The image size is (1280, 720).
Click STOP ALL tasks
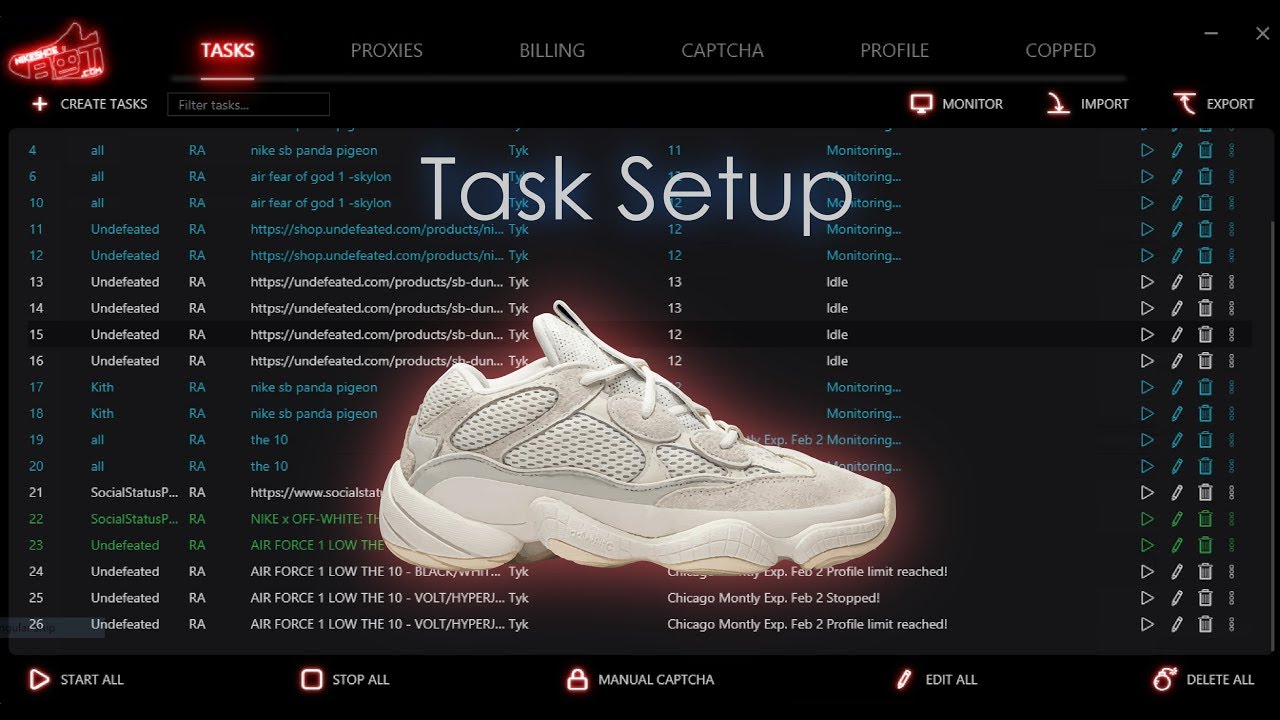345,680
